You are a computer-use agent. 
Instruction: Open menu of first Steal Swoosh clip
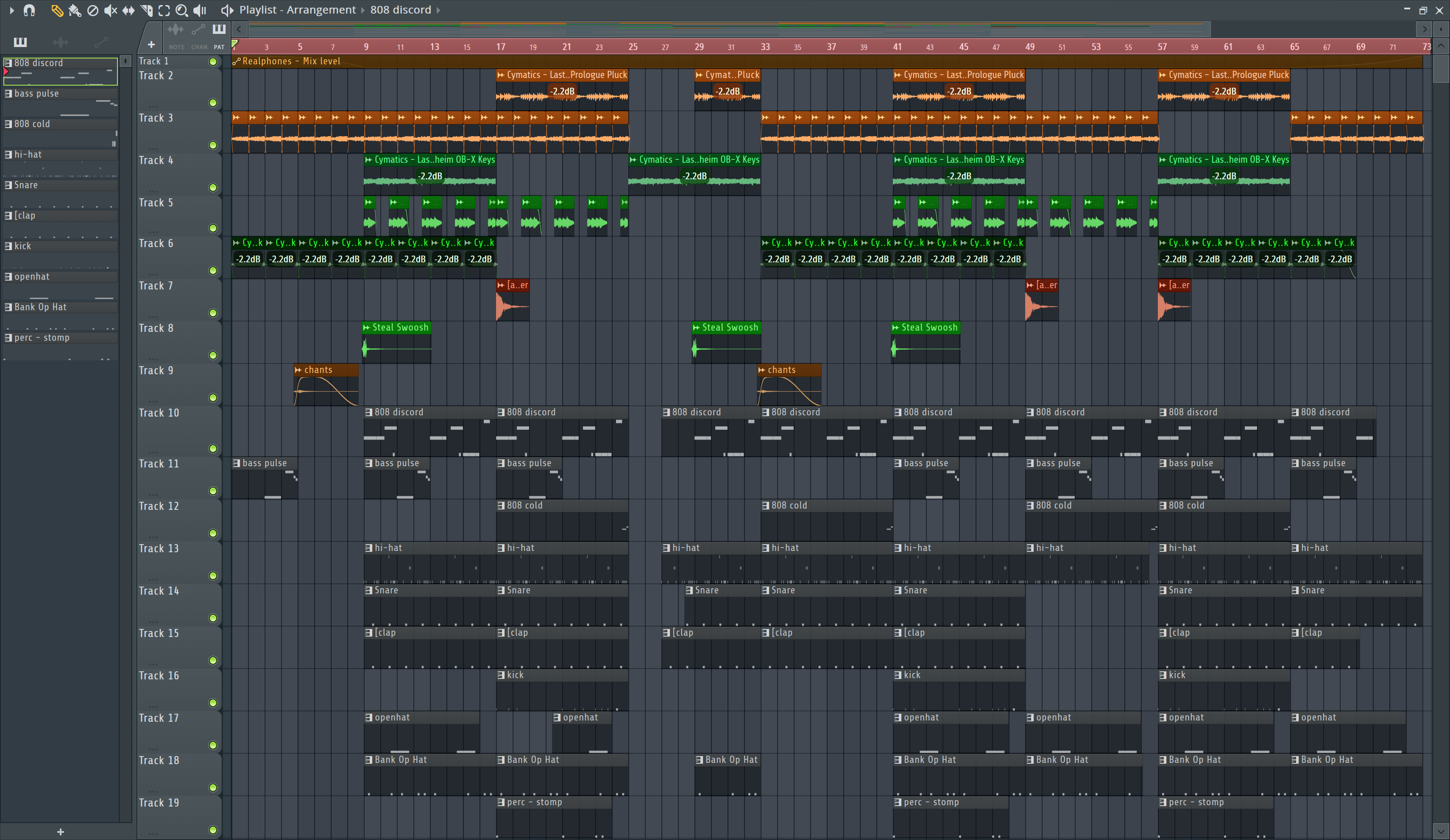[x=366, y=327]
